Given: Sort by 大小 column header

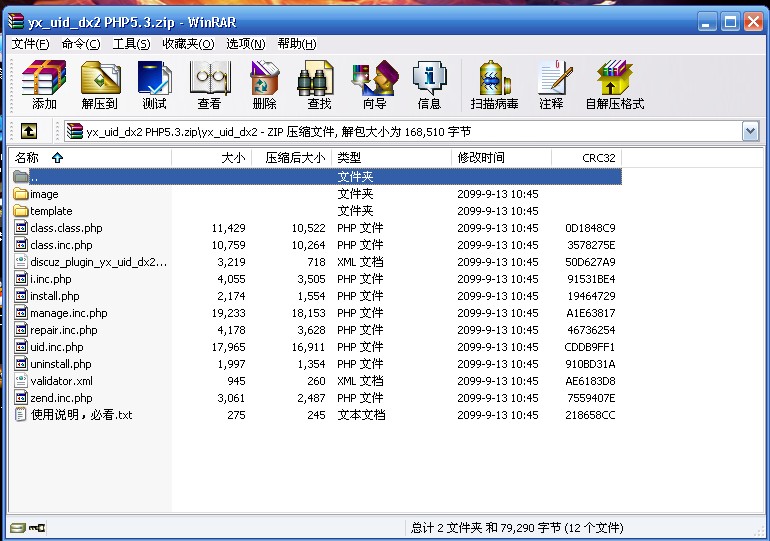Looking at the screenshot, I should pyautogui.click(x=212, y=158).
